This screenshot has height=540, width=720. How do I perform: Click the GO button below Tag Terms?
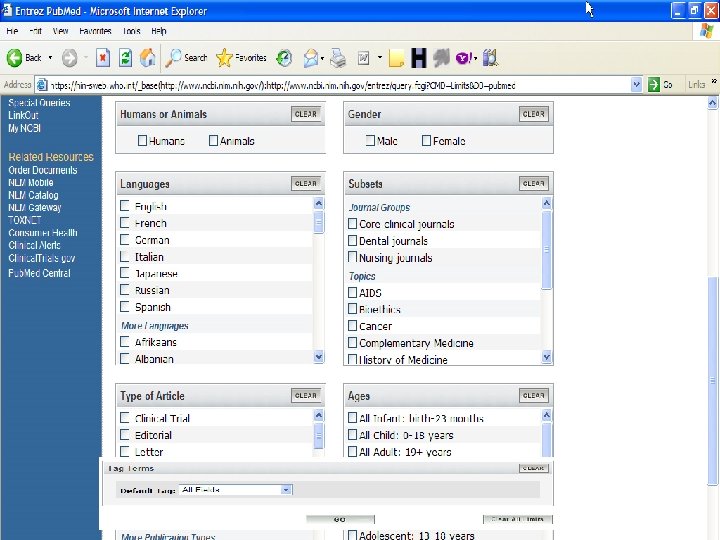pos(340,519)
